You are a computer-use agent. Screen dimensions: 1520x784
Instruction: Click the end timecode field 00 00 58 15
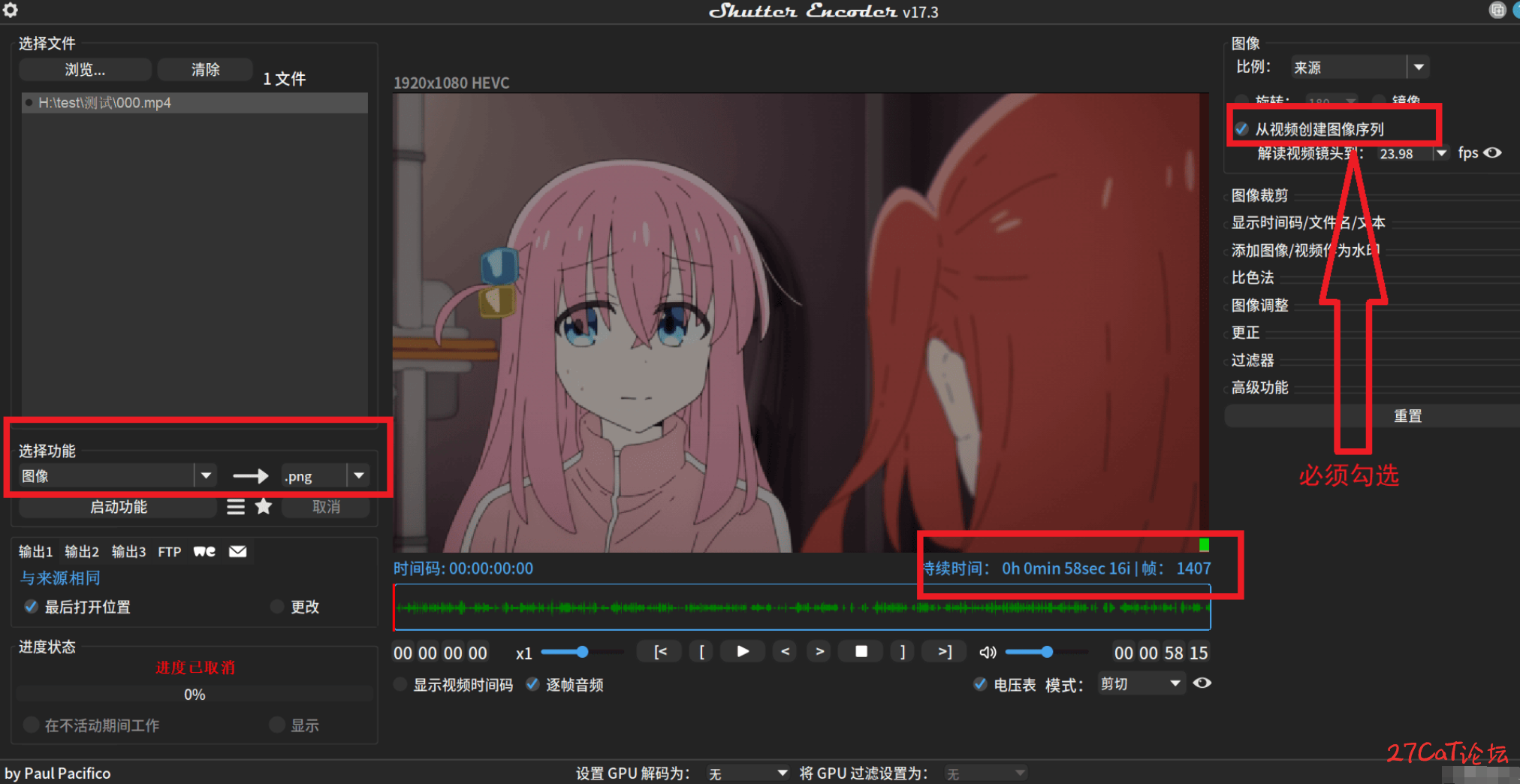[1161, 653]
